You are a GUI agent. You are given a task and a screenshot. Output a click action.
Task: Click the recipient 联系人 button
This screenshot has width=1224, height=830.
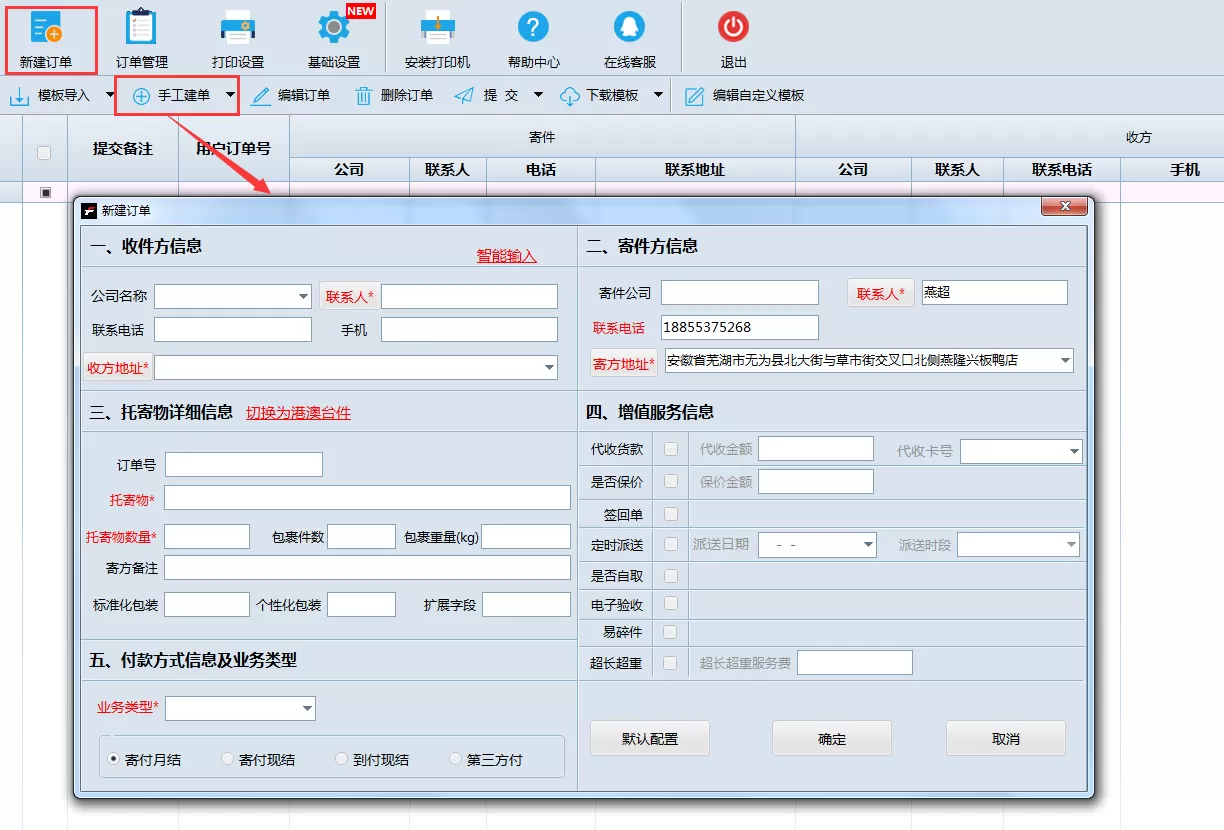349,297
